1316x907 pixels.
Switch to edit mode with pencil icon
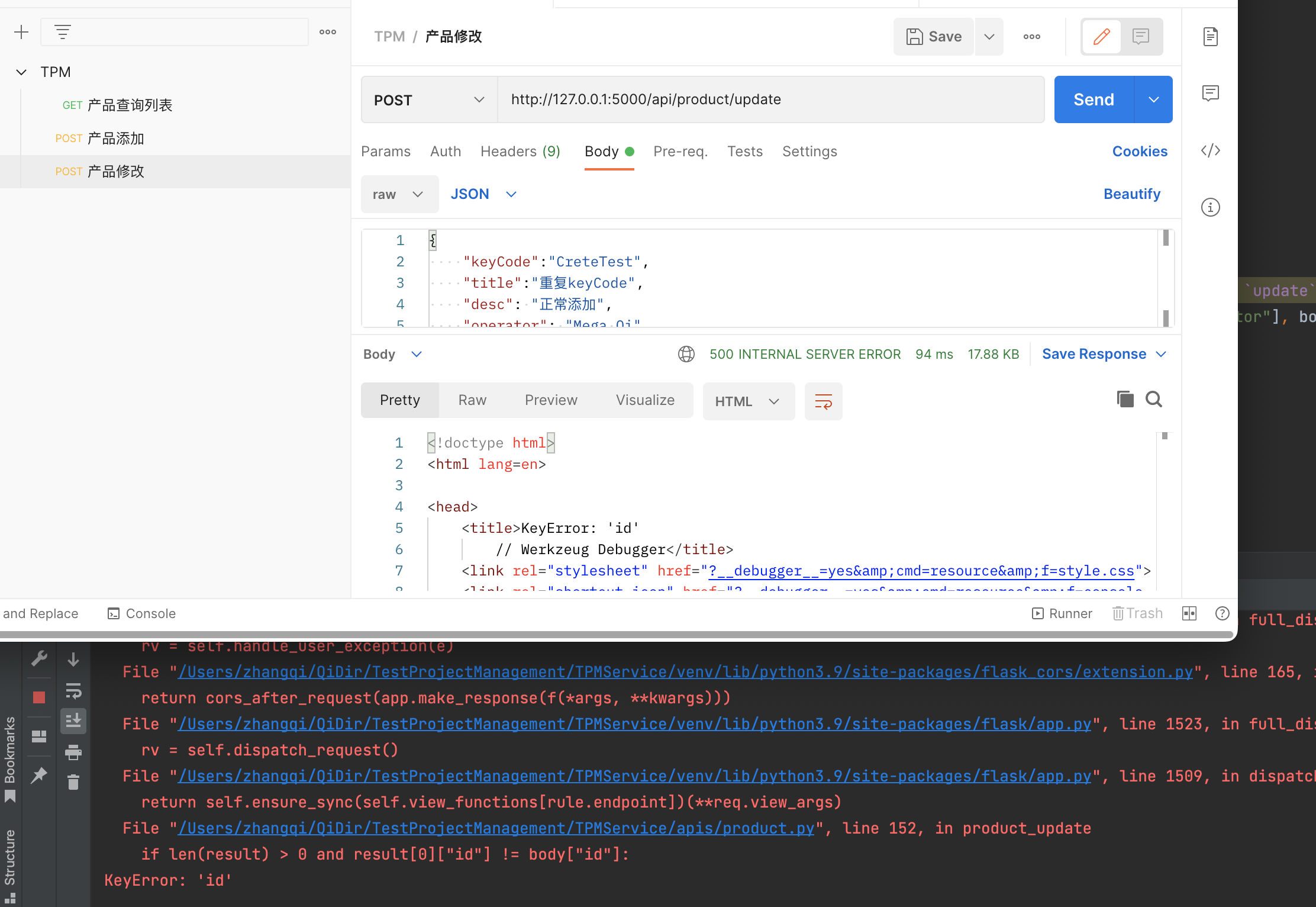1101,37
